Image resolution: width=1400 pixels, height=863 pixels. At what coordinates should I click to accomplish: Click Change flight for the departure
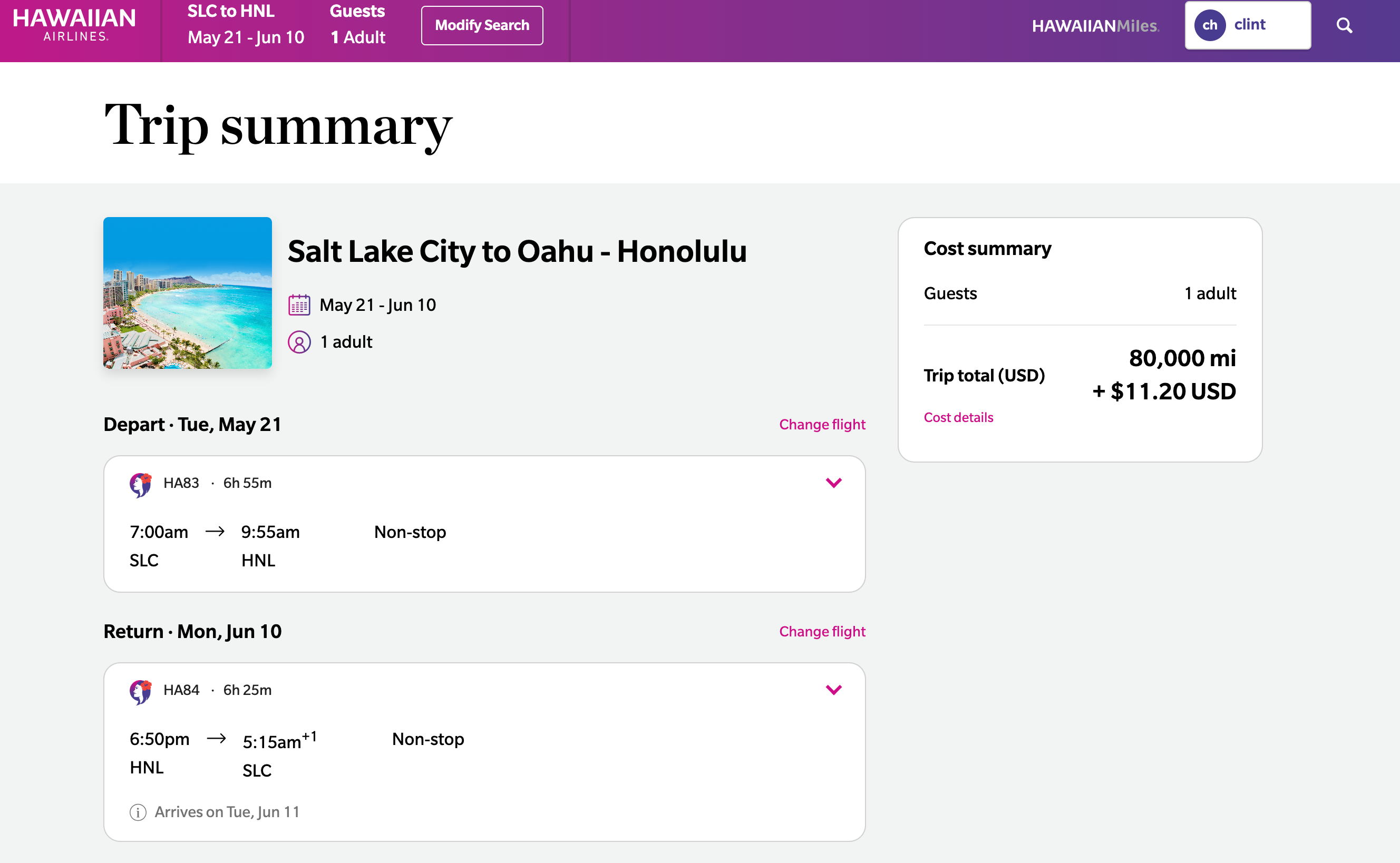coord(822,424)
